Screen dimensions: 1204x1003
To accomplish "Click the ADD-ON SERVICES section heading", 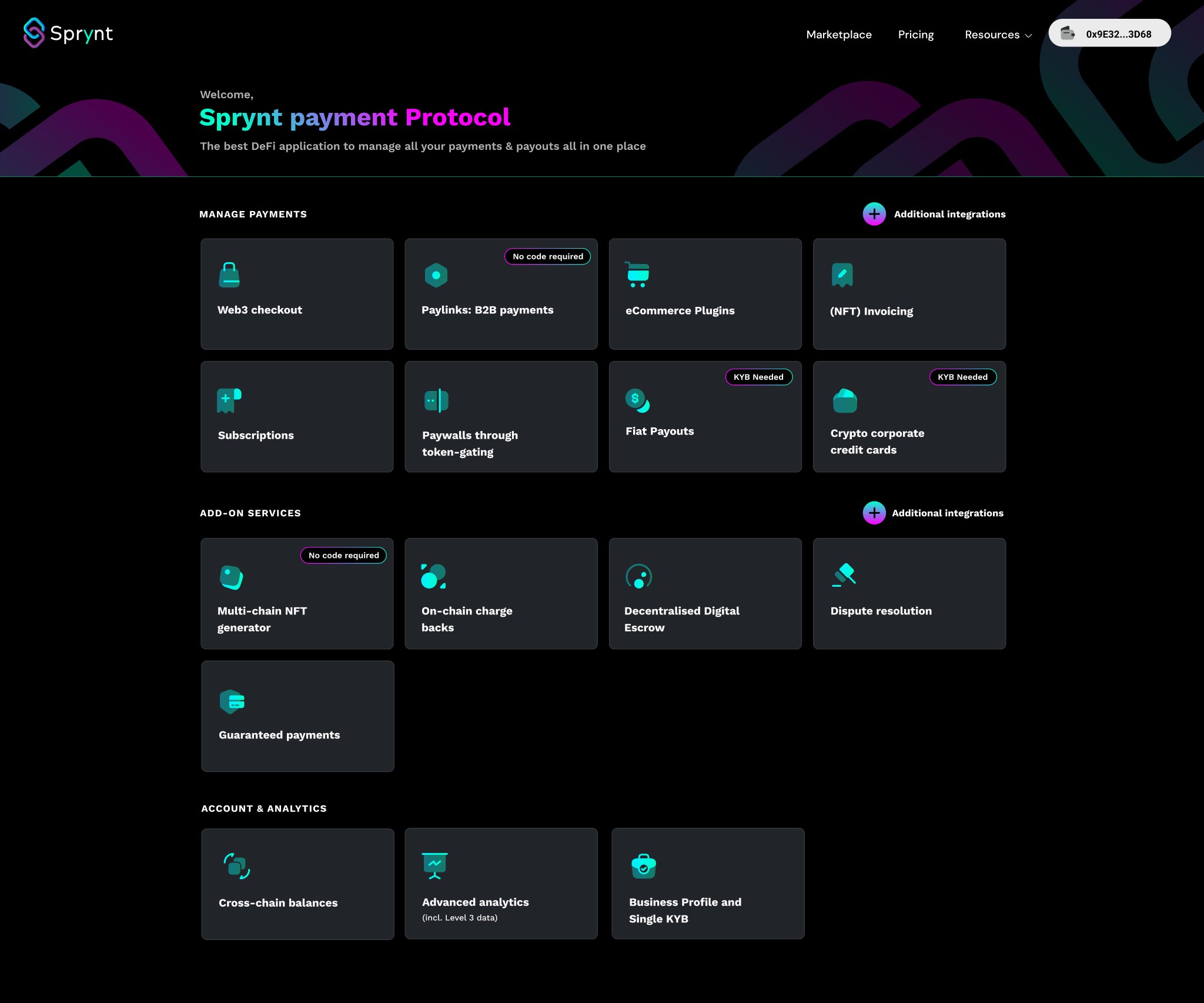I will pyautogui.click(x=250, y=513).
